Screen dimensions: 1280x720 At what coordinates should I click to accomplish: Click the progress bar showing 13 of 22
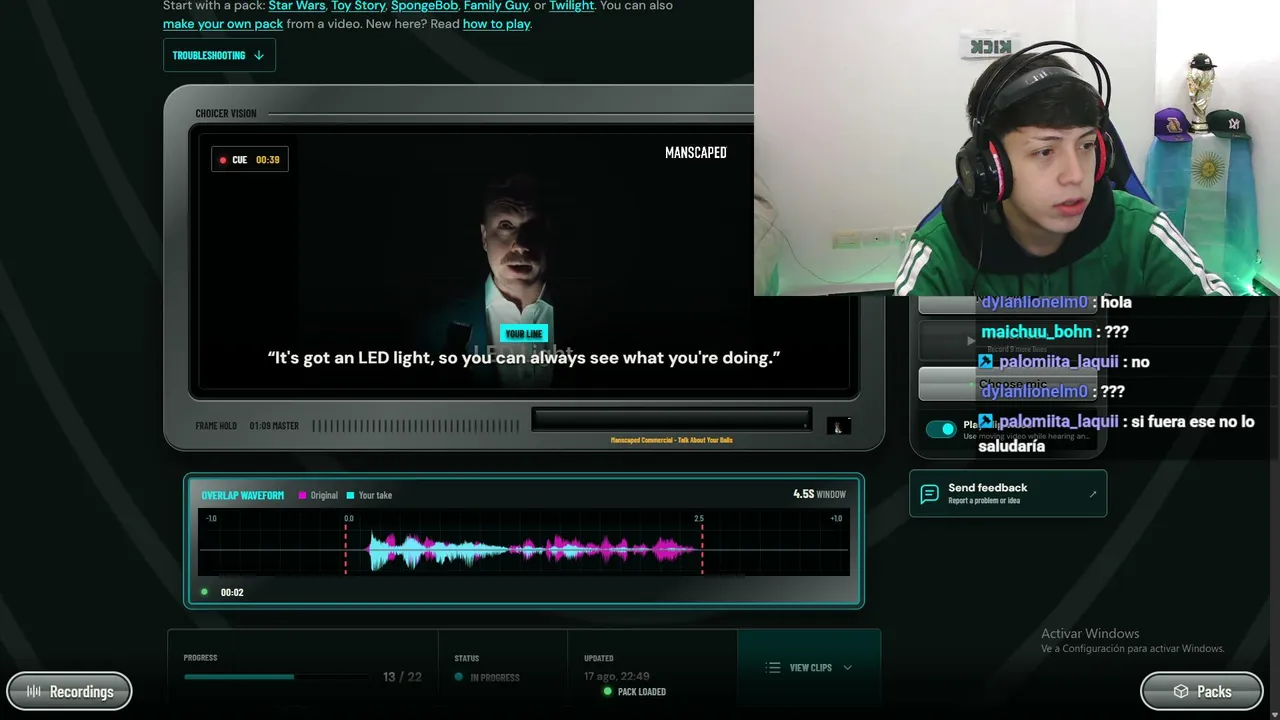(275, 677)
